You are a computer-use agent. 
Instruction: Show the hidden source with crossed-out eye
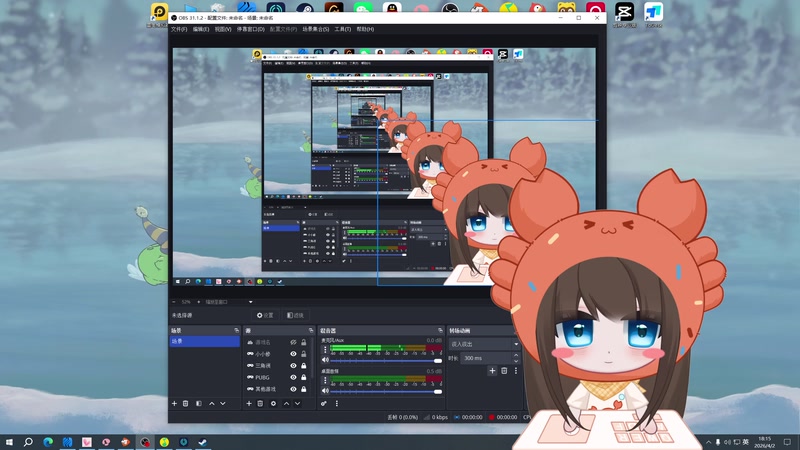tap(293, 342)
